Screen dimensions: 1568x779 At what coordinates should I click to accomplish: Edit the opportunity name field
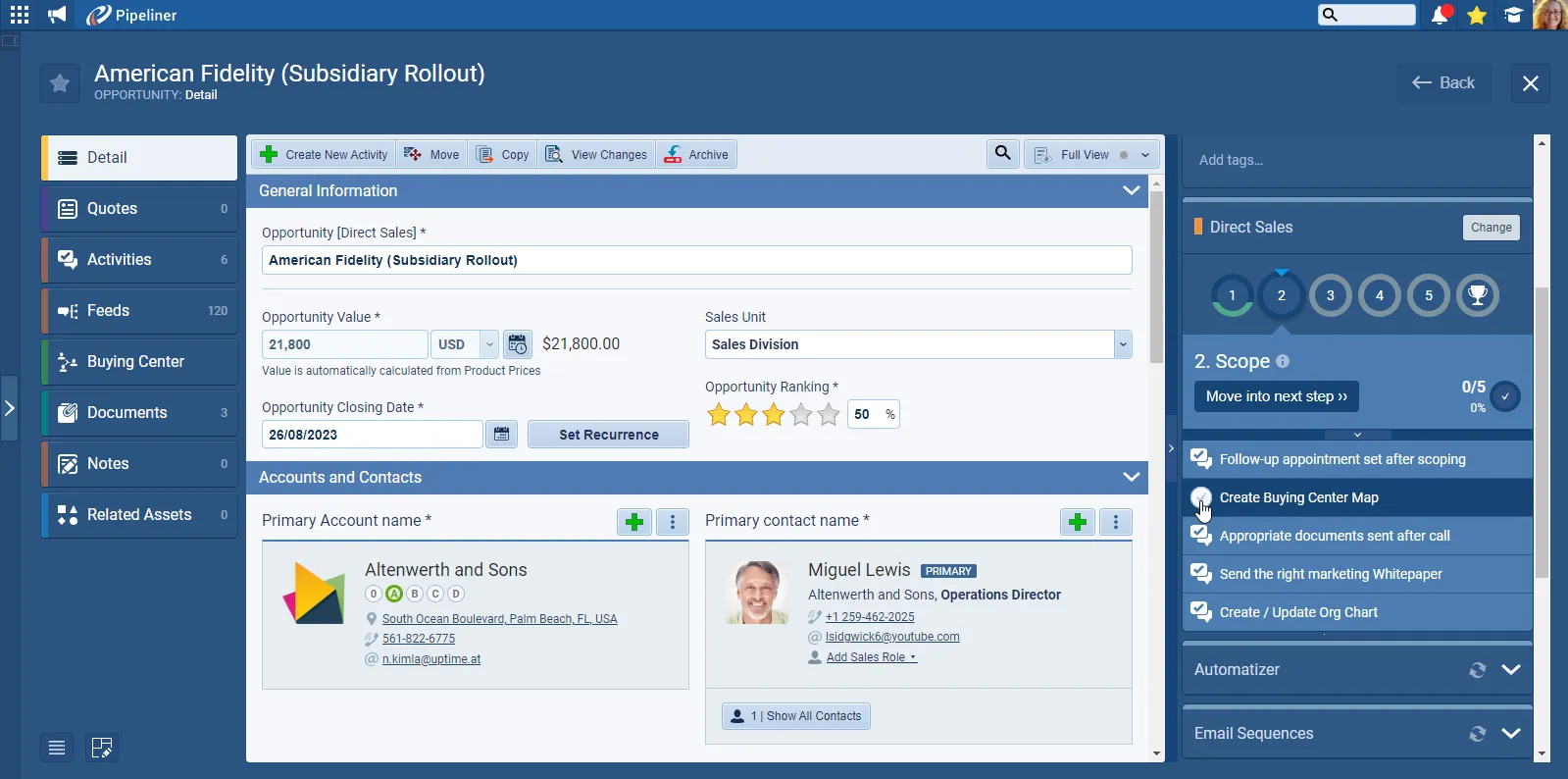[697, 260]
